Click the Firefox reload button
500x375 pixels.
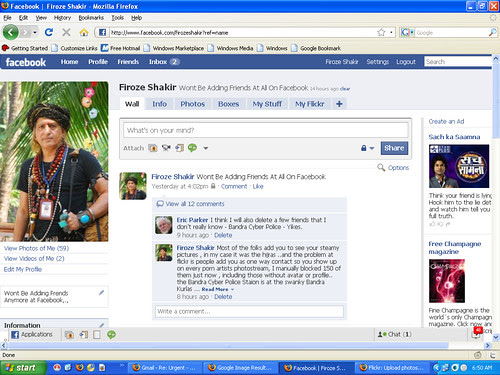click(49, 32)
